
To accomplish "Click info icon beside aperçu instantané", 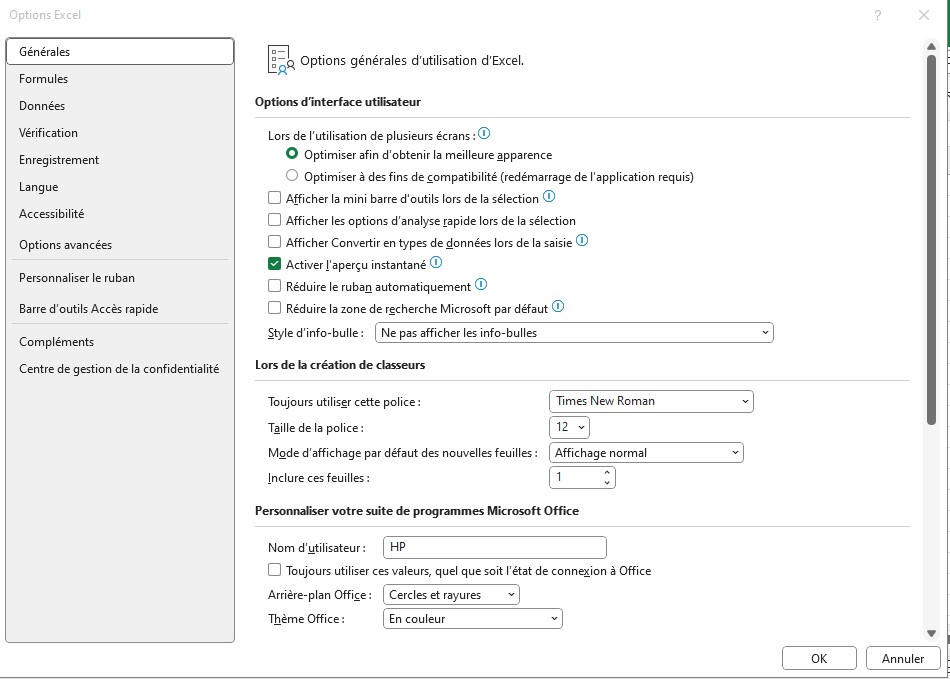I will point(436,263).
